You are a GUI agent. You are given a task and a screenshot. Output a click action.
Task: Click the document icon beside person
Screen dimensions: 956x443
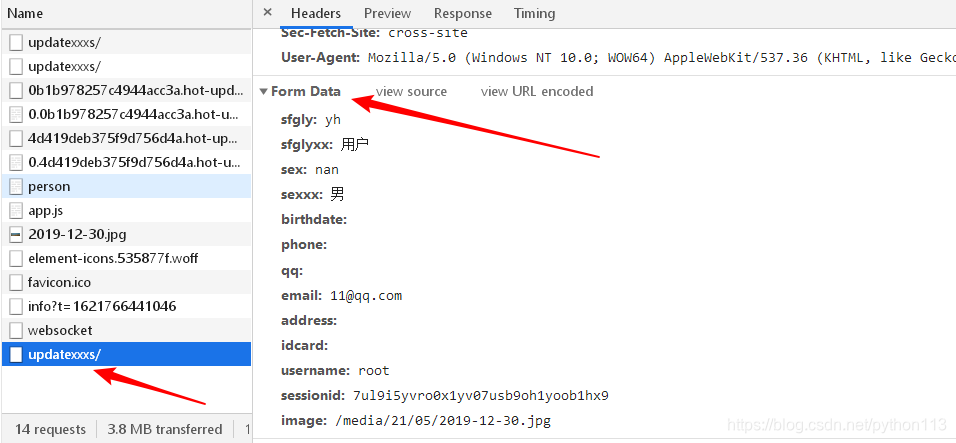(x=16, y=186)
